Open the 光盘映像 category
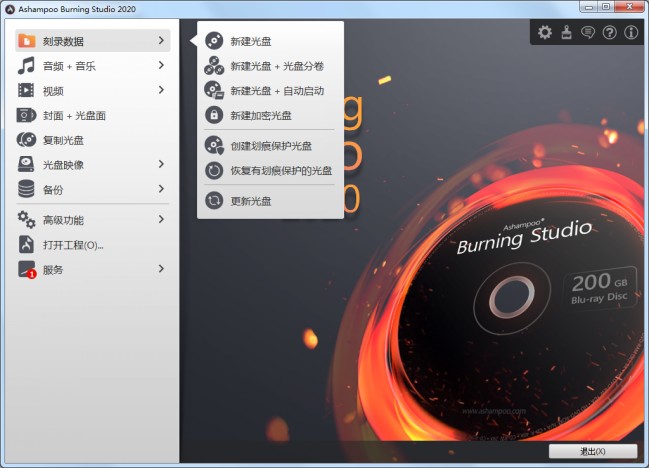The height and width of the screenshot is (468, 649). point(93,165)
